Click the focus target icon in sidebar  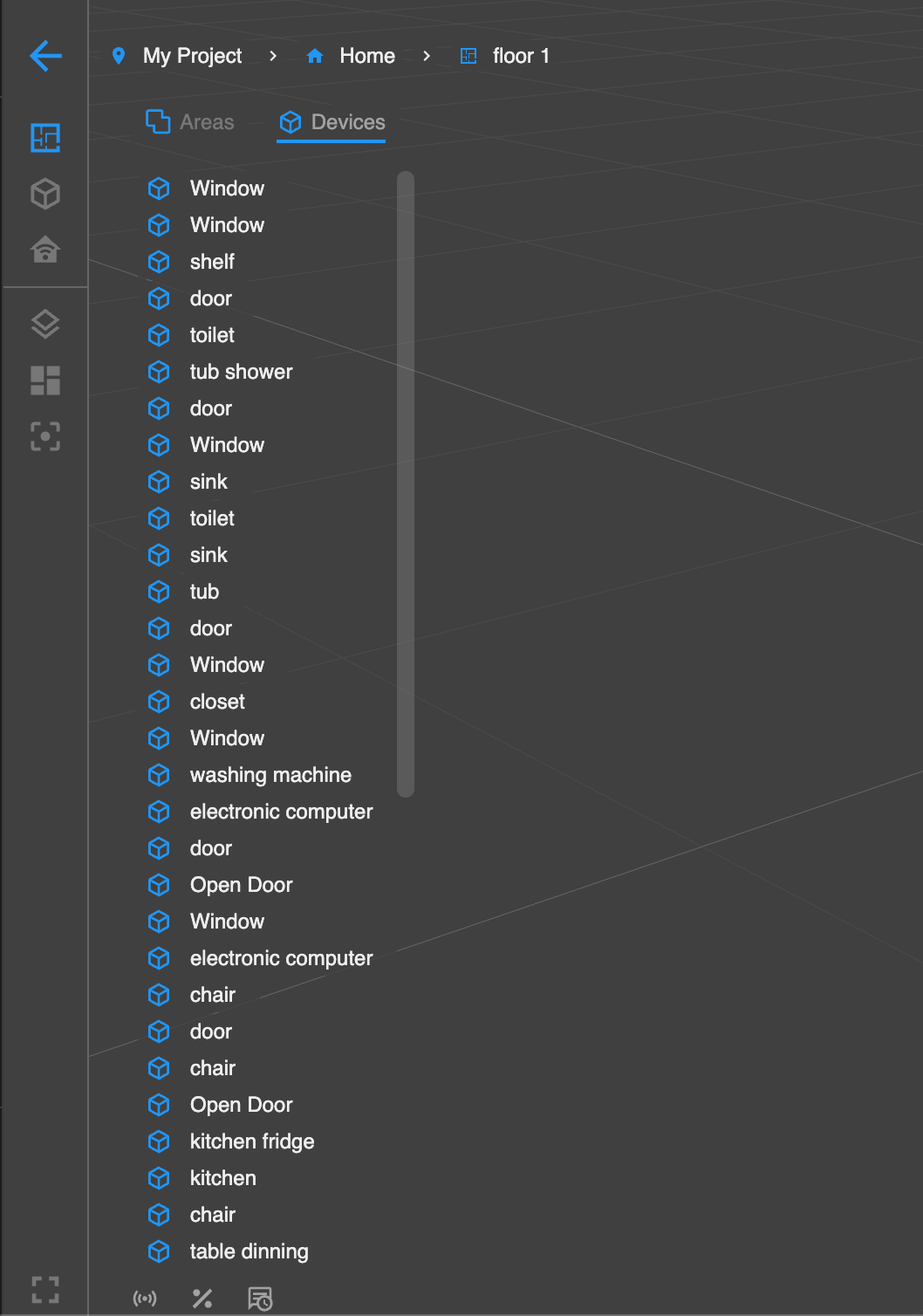[44, 438]
